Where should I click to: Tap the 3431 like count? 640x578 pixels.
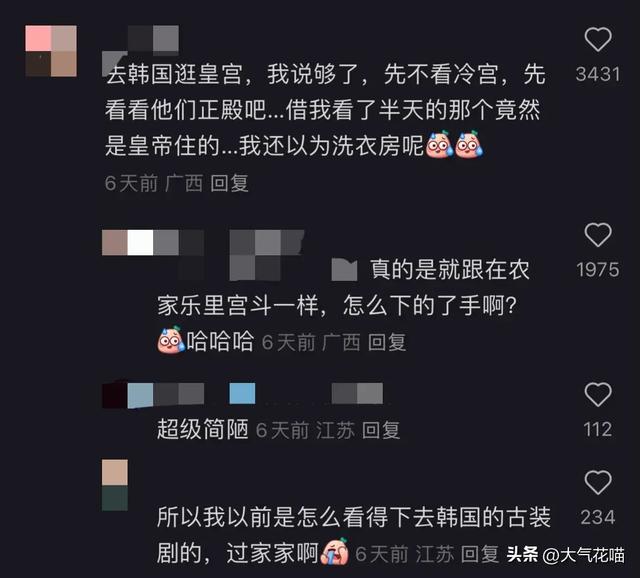point(598,74)
